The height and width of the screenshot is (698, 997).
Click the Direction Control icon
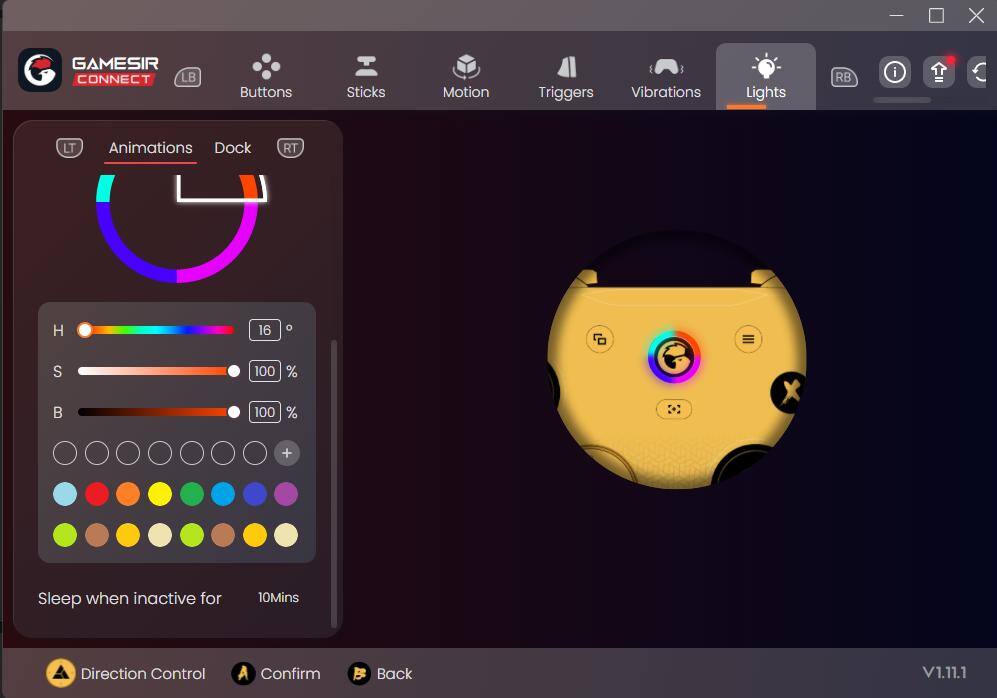tap(60, 673)
